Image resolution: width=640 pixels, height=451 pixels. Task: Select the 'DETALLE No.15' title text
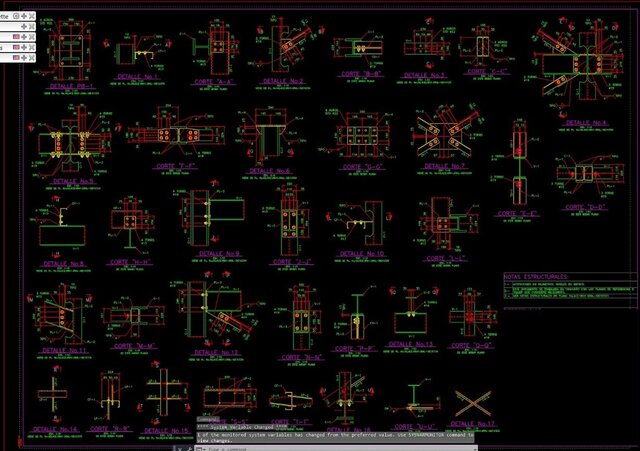pyautogui.click(x=166, y=431)
